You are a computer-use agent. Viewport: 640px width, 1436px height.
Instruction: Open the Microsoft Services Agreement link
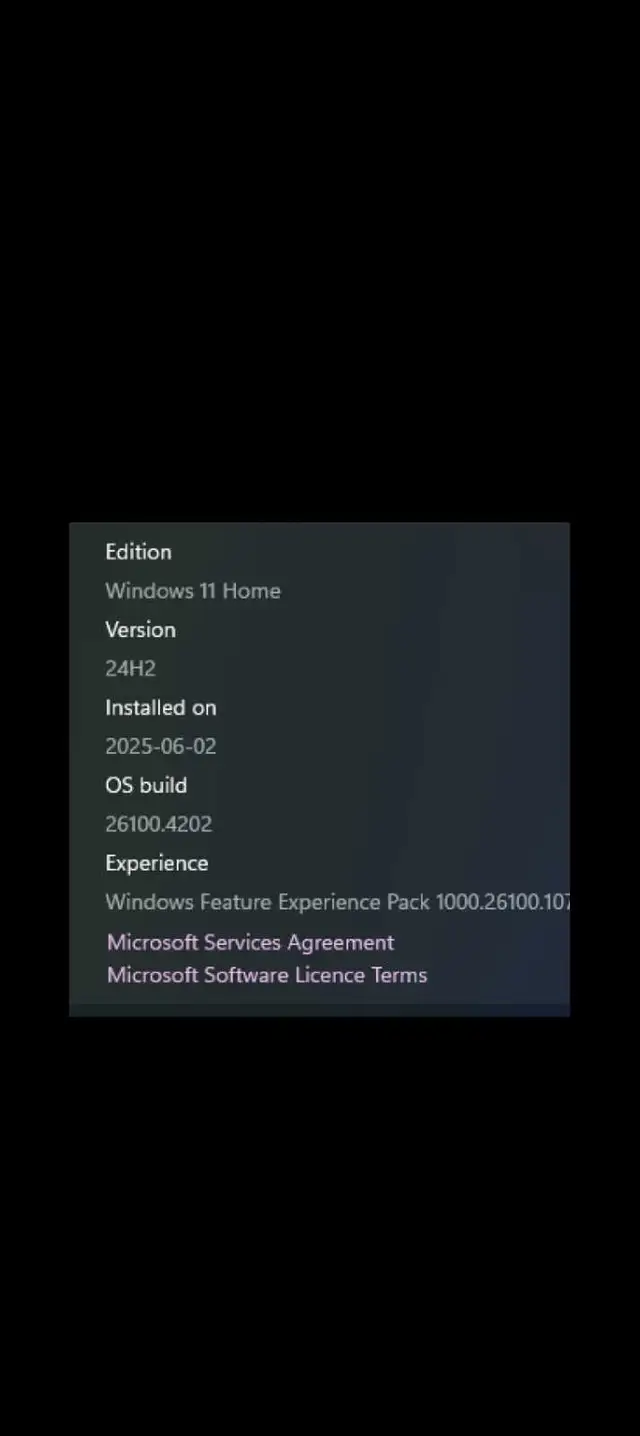click(x=250, y=942)
